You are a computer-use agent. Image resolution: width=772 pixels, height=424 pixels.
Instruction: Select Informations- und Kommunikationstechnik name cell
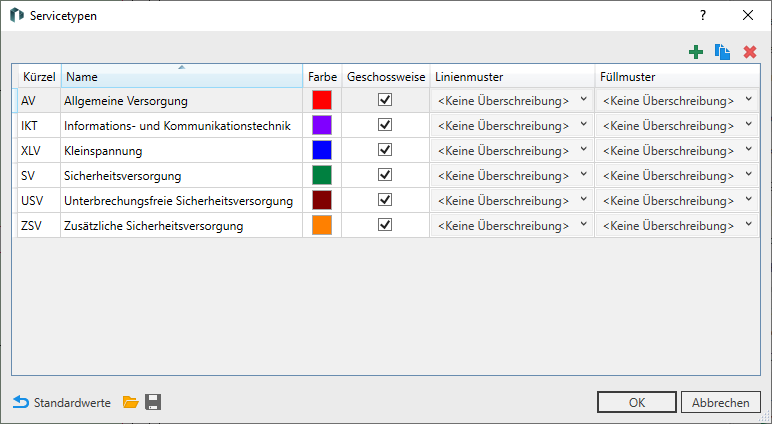(x=182, y=126)
